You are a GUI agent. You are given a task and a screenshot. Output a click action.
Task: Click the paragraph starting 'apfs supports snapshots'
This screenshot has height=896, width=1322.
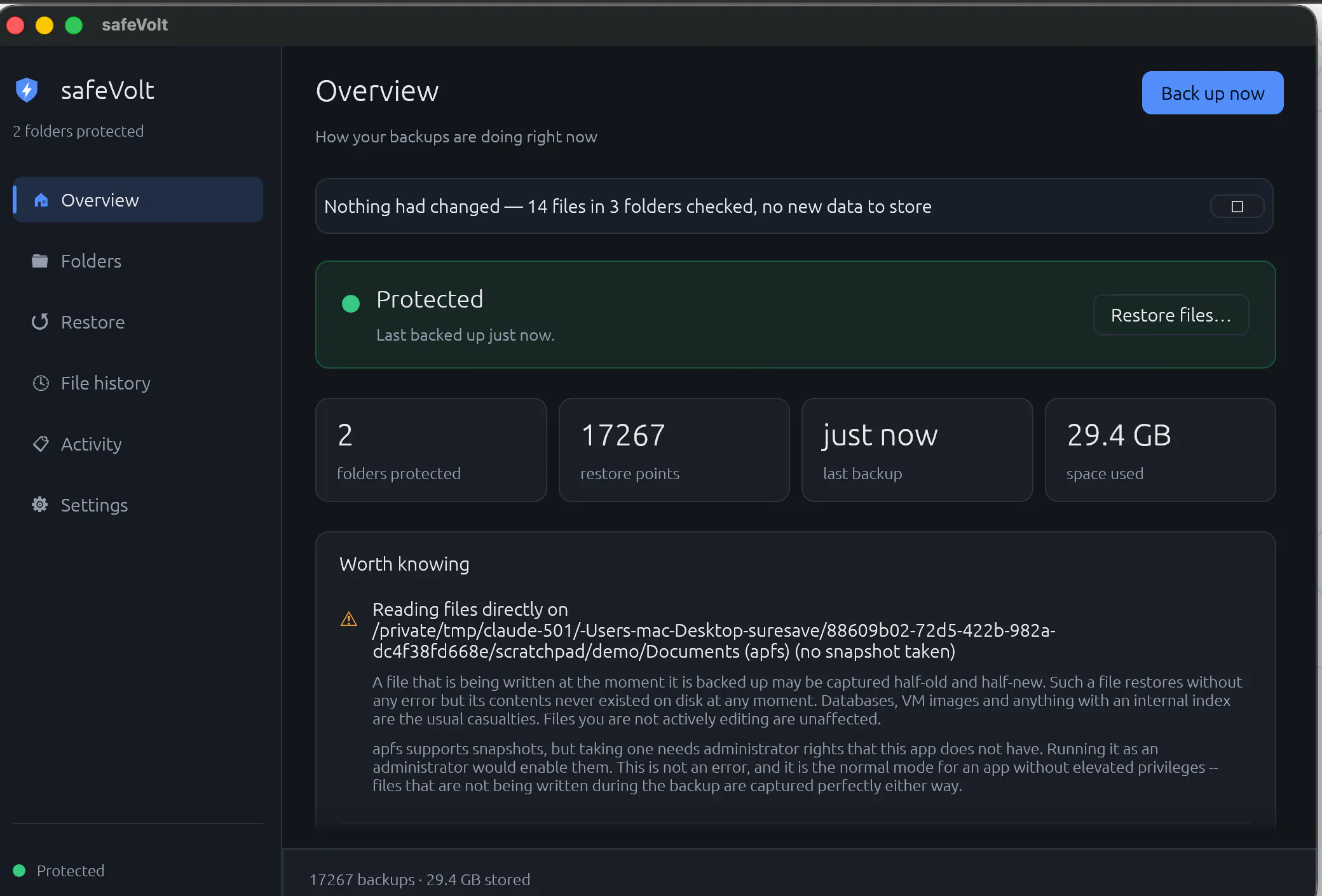point(795,767)
